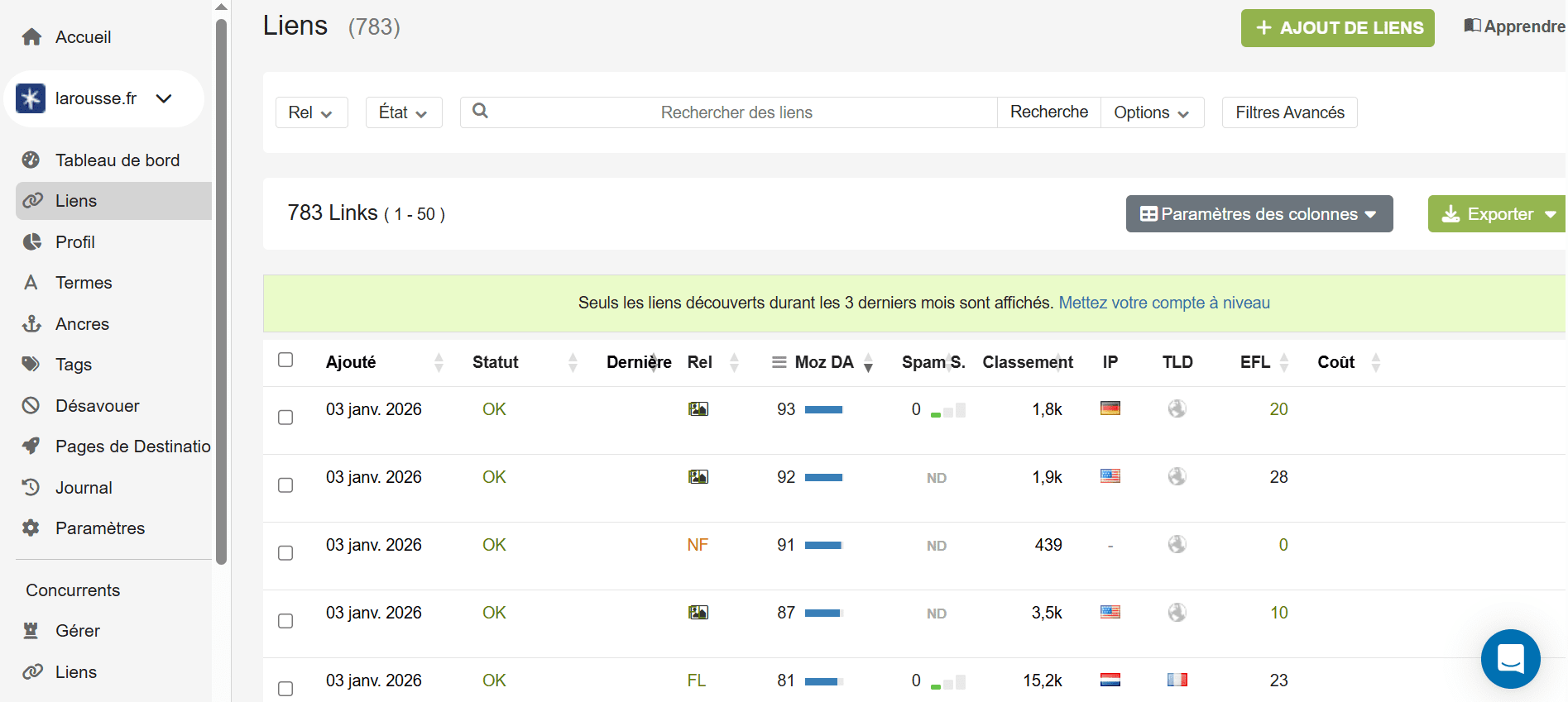
Task: Click the Gérer chess rook icon
Action: point(31,631)
